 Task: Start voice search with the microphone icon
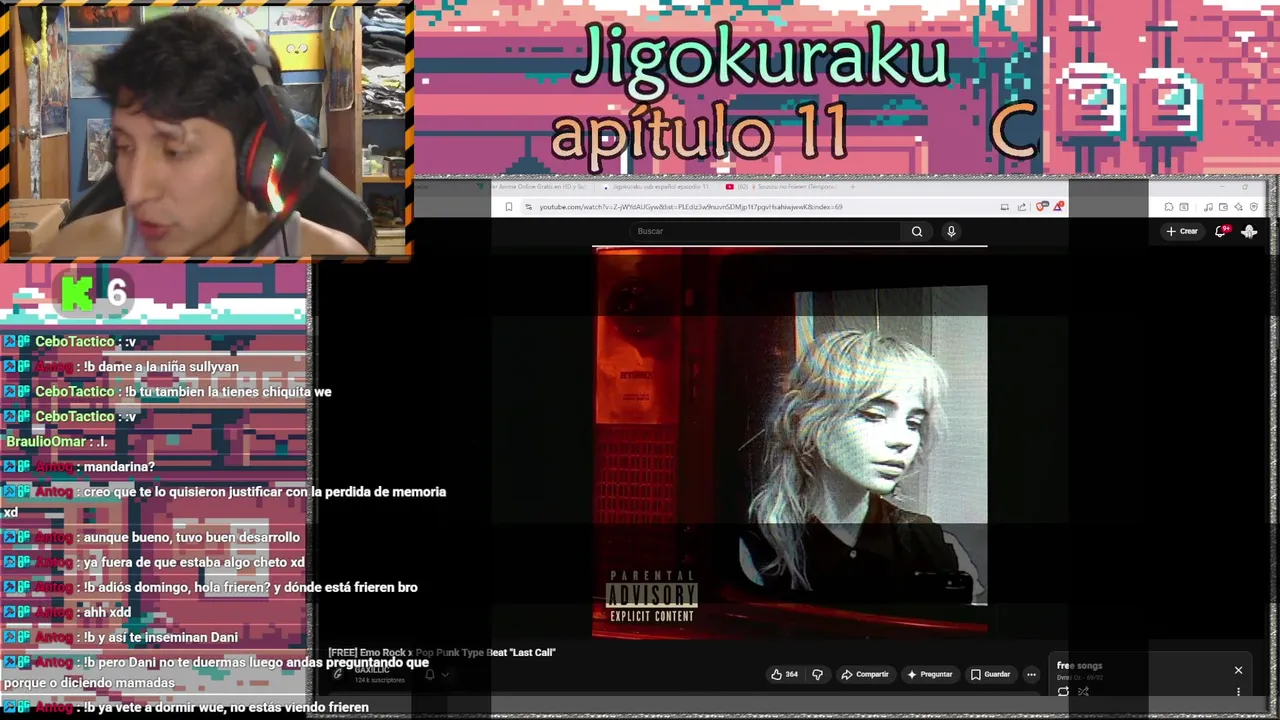click(x=951, y=231)
